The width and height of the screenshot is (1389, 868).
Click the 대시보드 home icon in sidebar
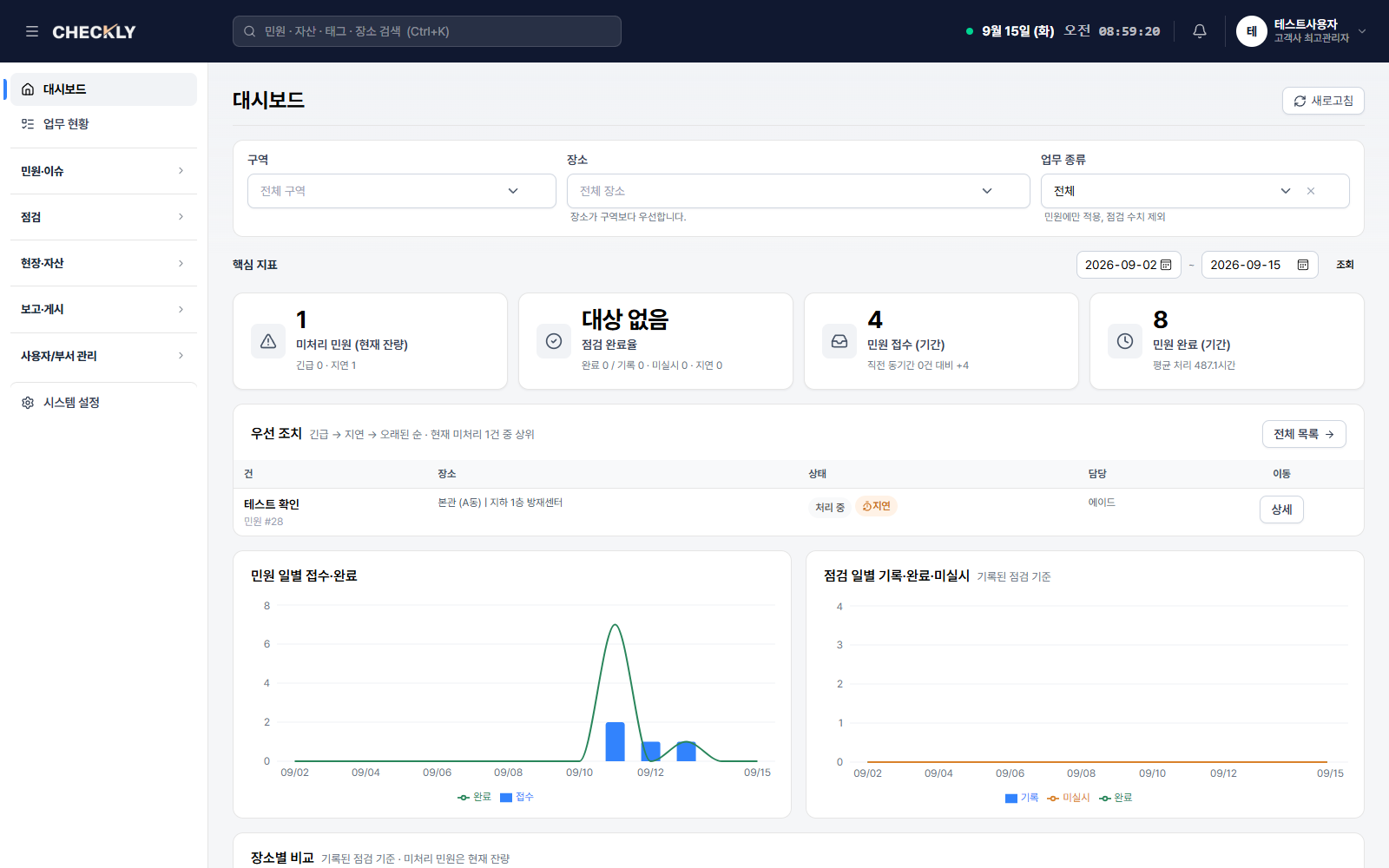click(28, 89)
